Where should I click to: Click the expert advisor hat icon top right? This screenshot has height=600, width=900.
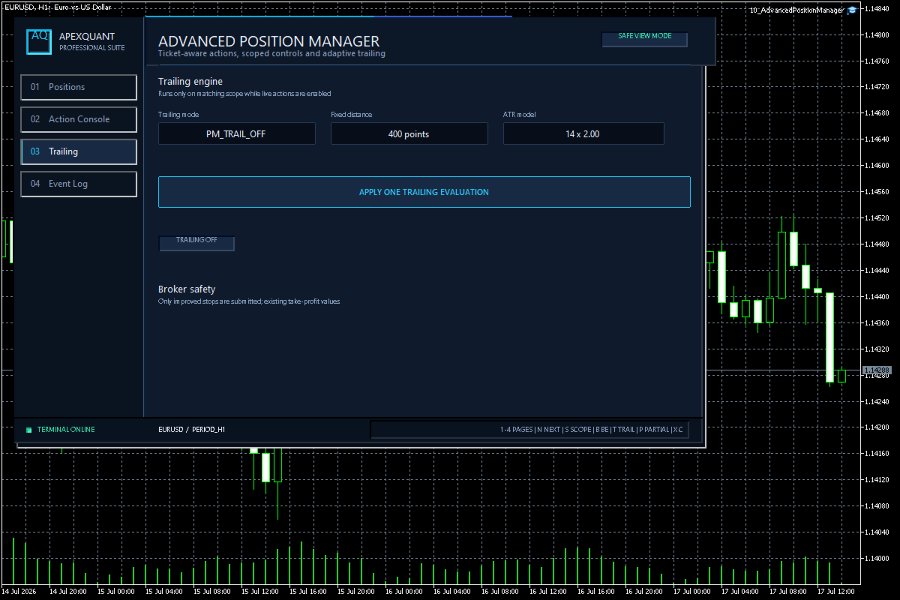852,10
